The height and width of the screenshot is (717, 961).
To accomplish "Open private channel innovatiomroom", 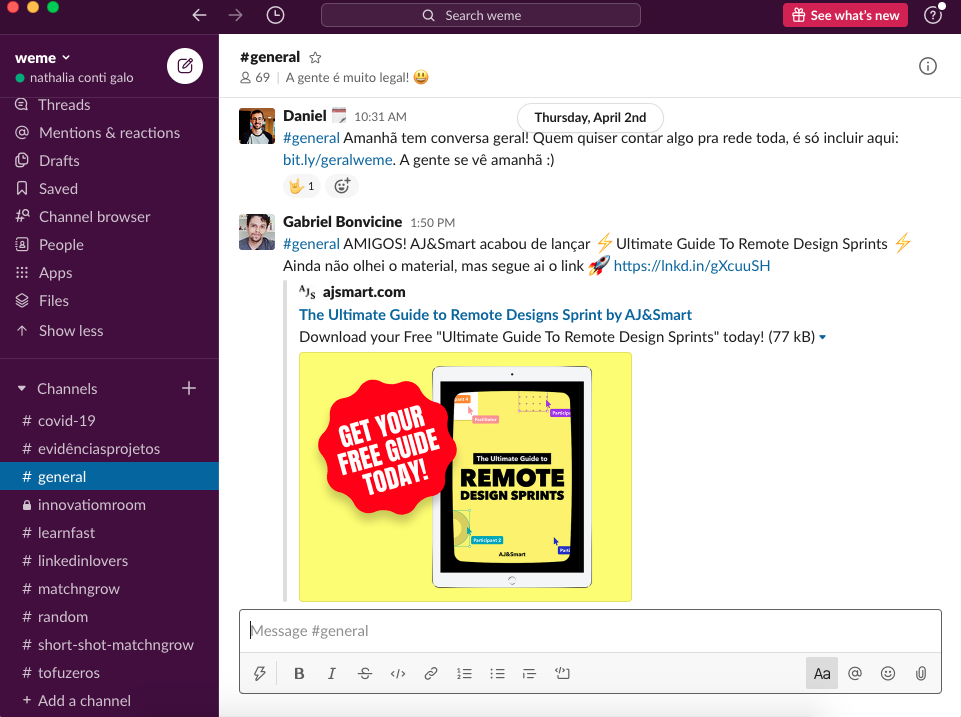I will tap(109, 505).
